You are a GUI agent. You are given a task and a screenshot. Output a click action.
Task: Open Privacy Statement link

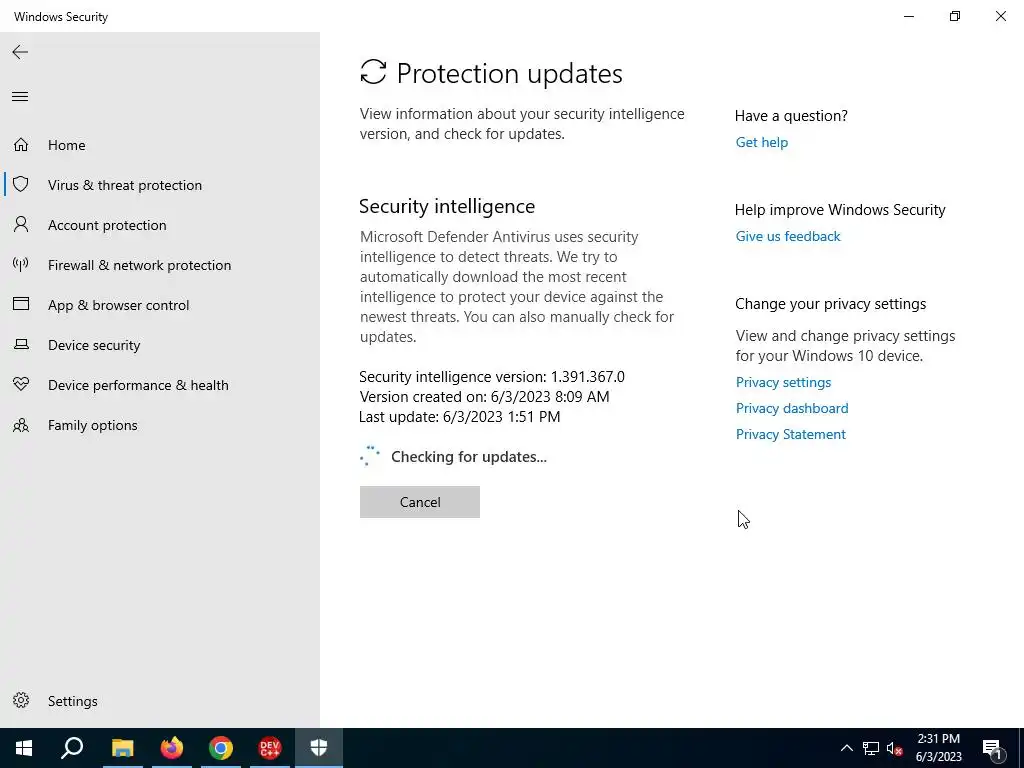click(790, 434)
